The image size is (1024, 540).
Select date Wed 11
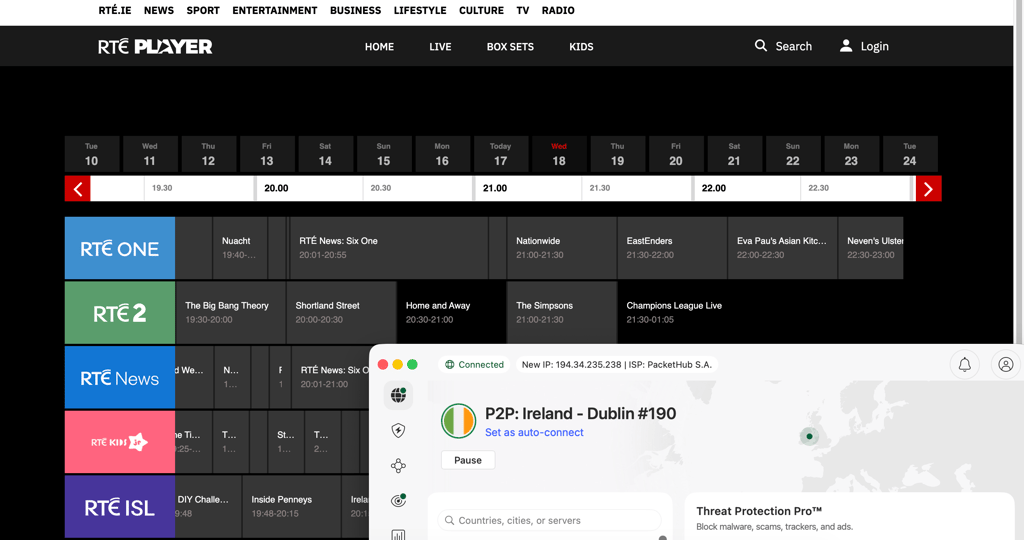[150, 154]
